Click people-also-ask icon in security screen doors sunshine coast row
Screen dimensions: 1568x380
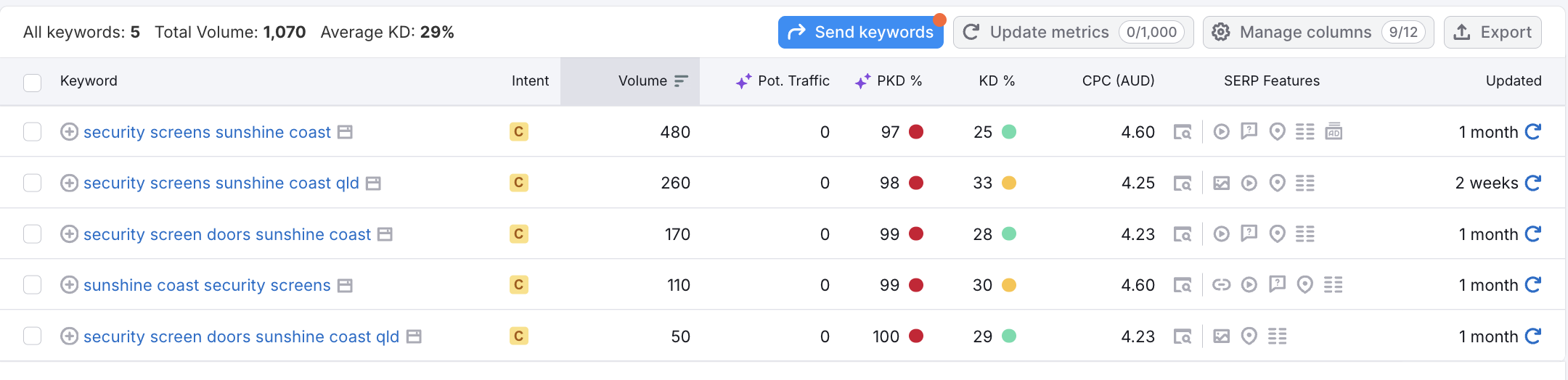[1249, 234]
